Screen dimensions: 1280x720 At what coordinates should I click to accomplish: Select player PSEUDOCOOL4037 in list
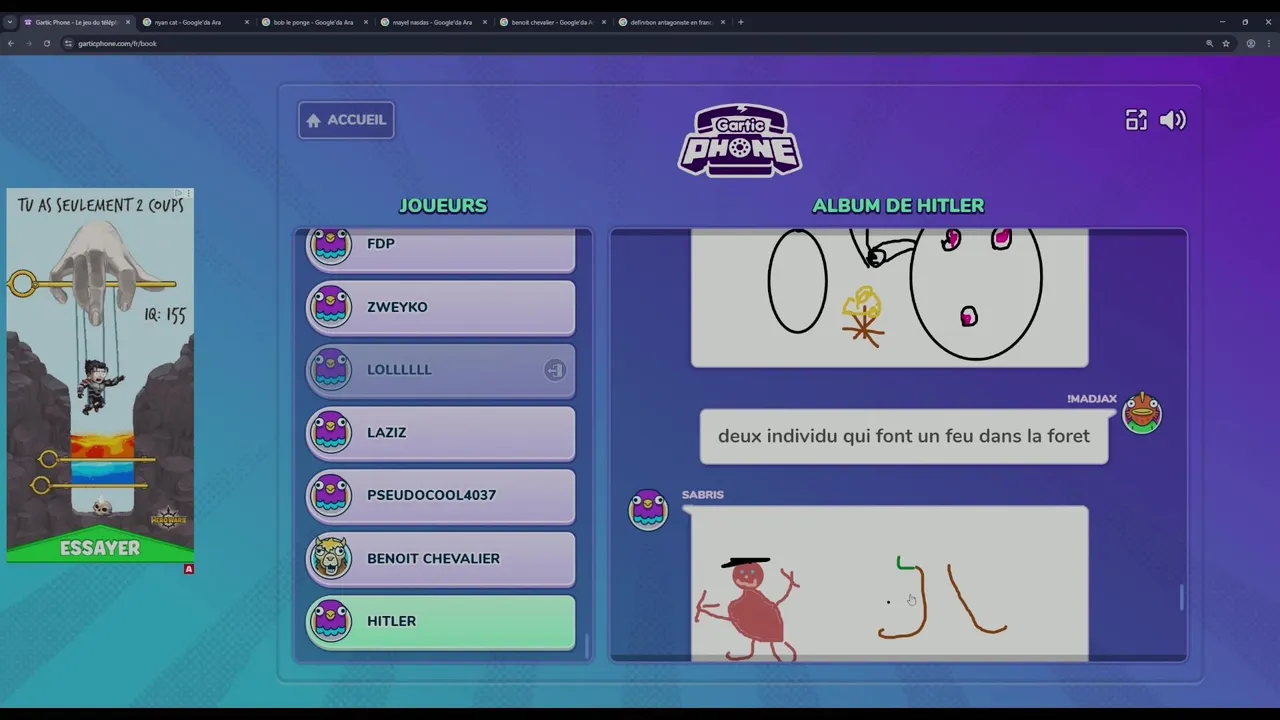pos(441,495)
